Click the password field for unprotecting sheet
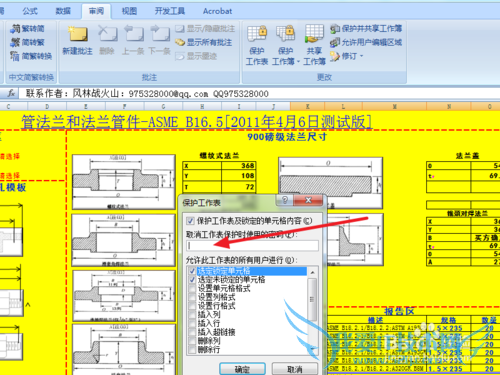 pos(252,246)
